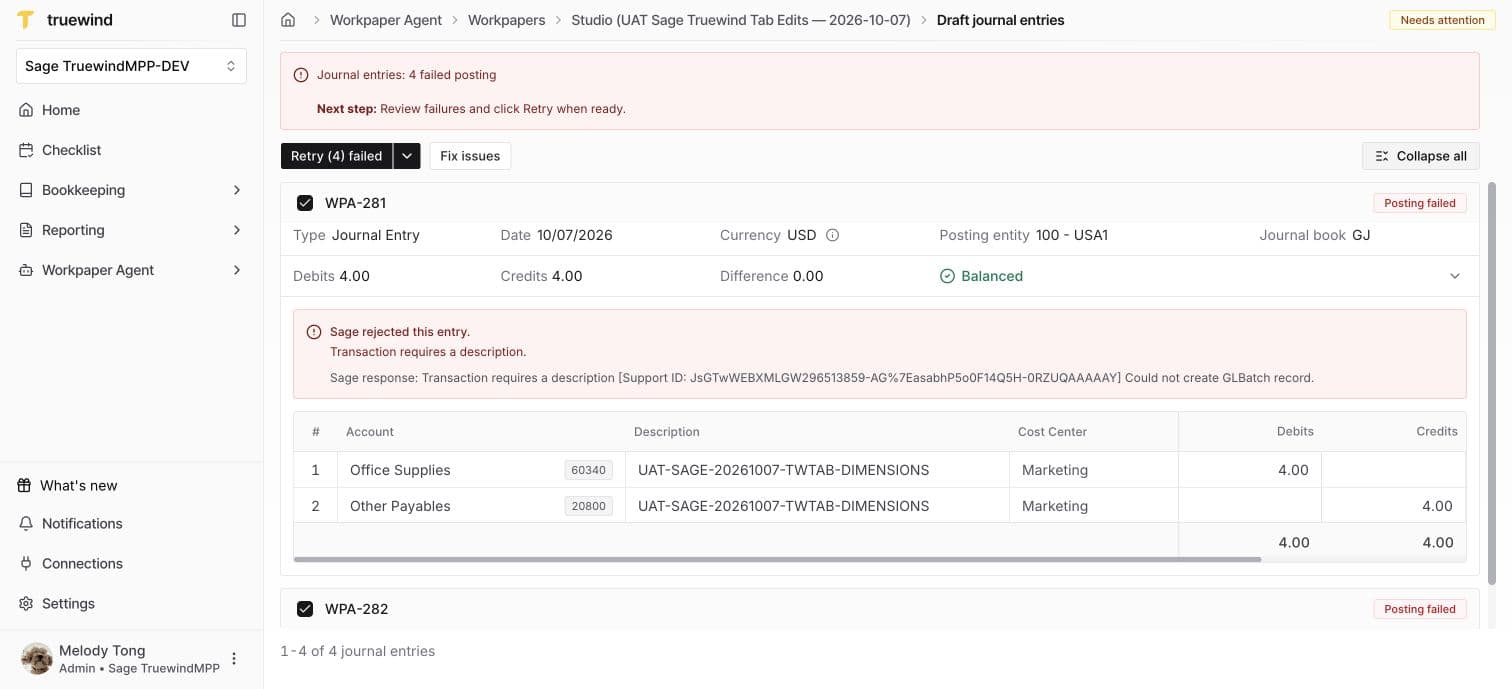The image size is (1512, 689).
Task: Click Office Supplies row description cell
Action: (x=817, y=470)
